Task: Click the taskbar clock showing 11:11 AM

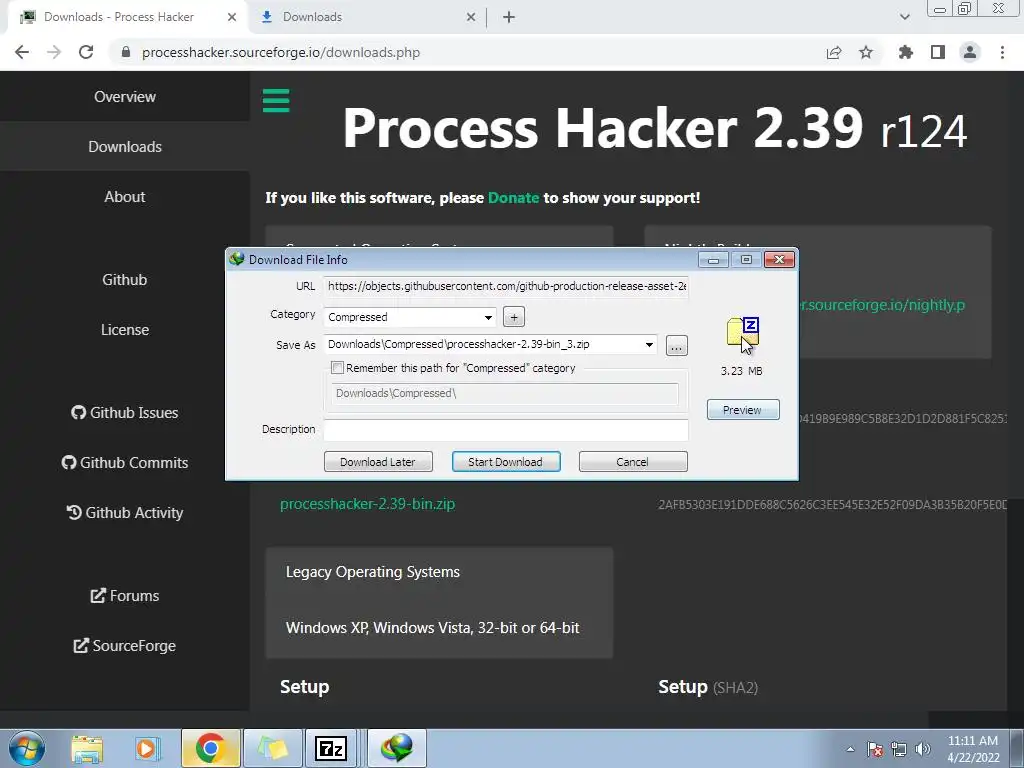Action: [973, 749]
